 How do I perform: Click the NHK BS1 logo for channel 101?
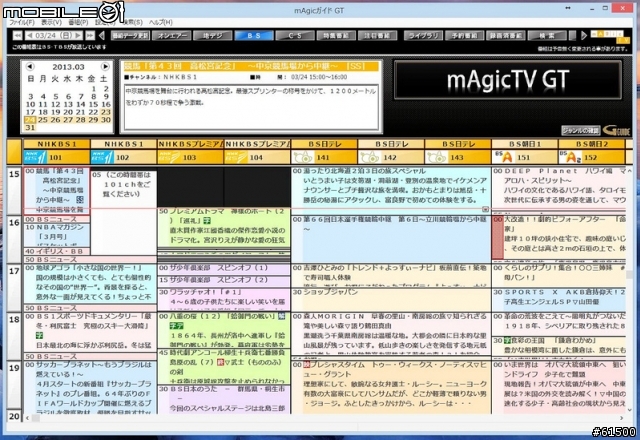(35, 157)
